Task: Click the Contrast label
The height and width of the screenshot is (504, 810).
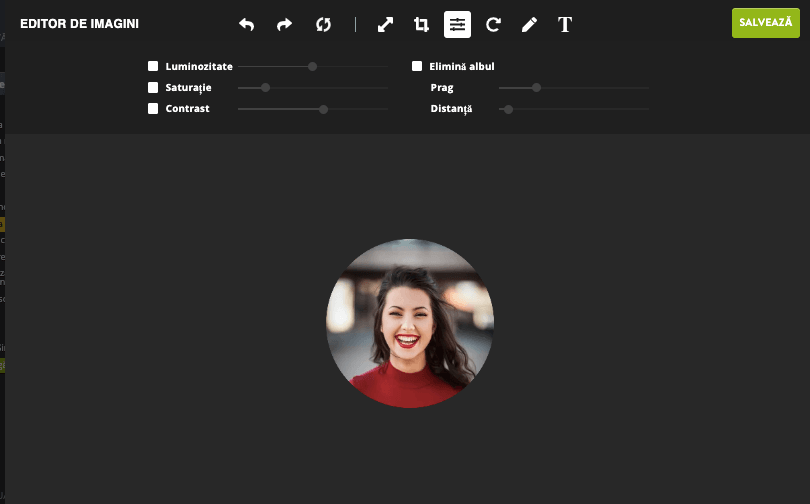Action: (188, 108)
